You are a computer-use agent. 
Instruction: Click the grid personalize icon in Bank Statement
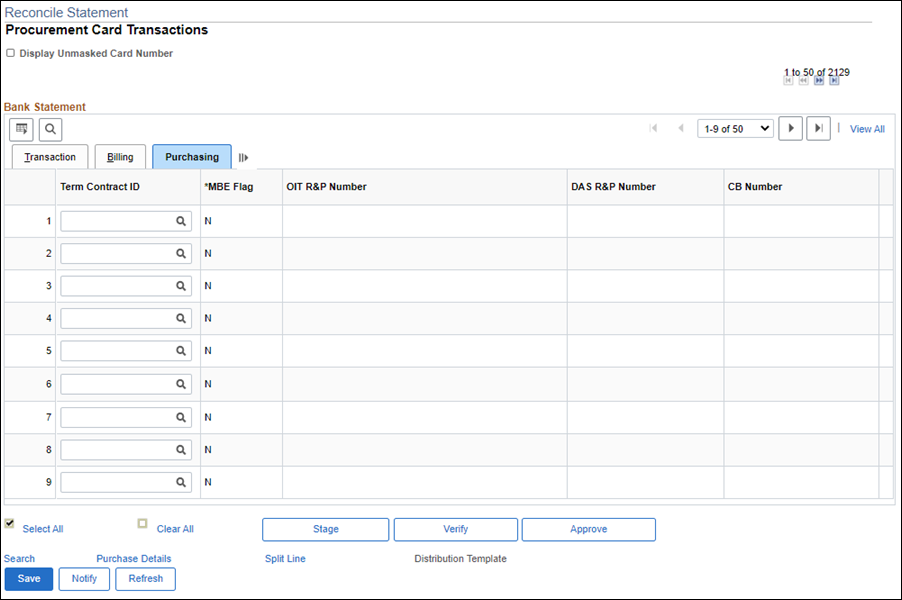(x=21, y=129)
